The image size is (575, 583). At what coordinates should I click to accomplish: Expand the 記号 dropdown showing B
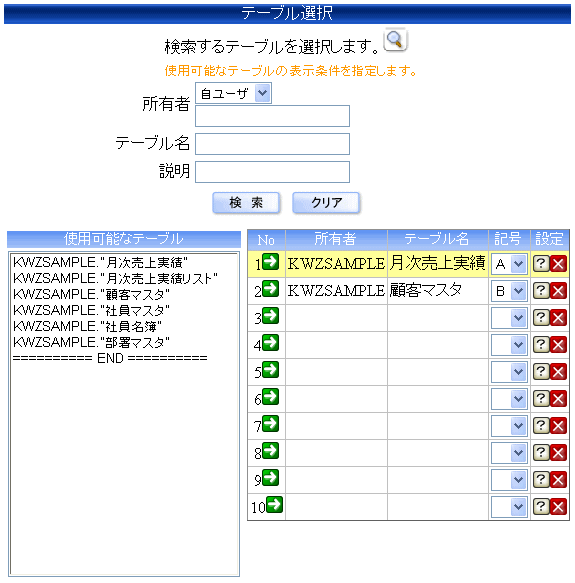point(509,291)
